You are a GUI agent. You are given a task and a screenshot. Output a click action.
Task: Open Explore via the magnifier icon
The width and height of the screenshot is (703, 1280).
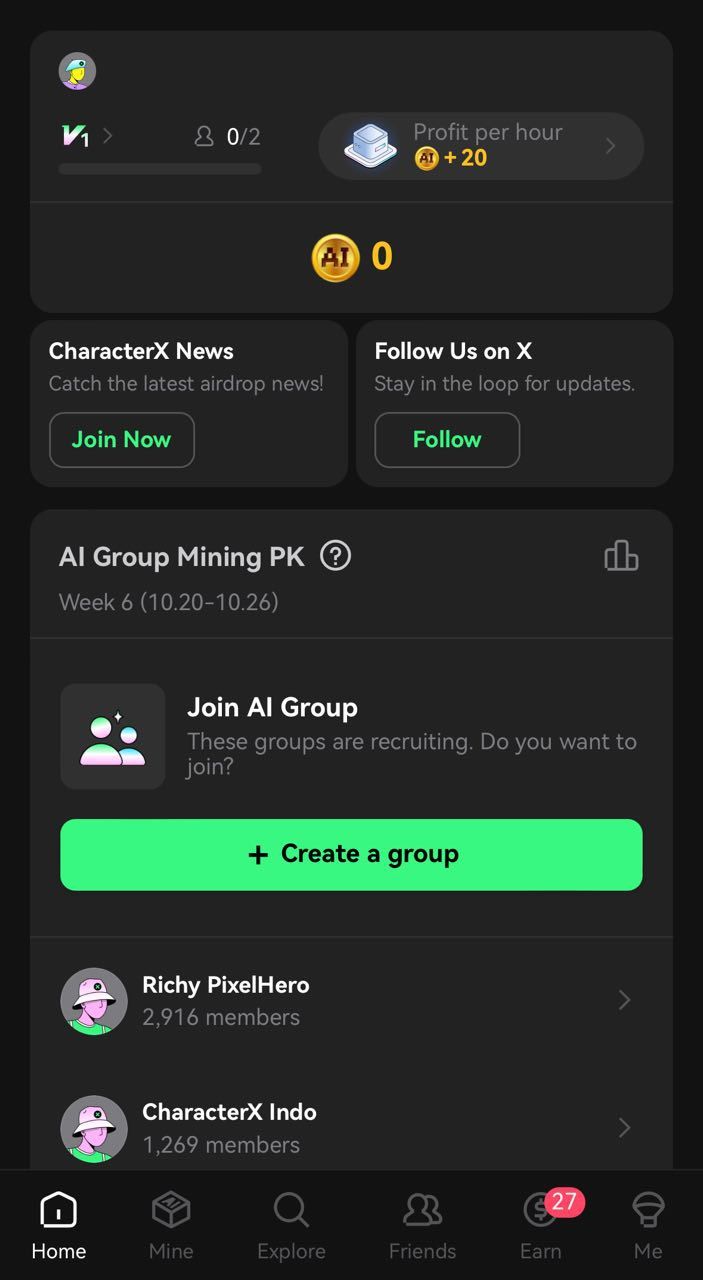(290, 1211)
